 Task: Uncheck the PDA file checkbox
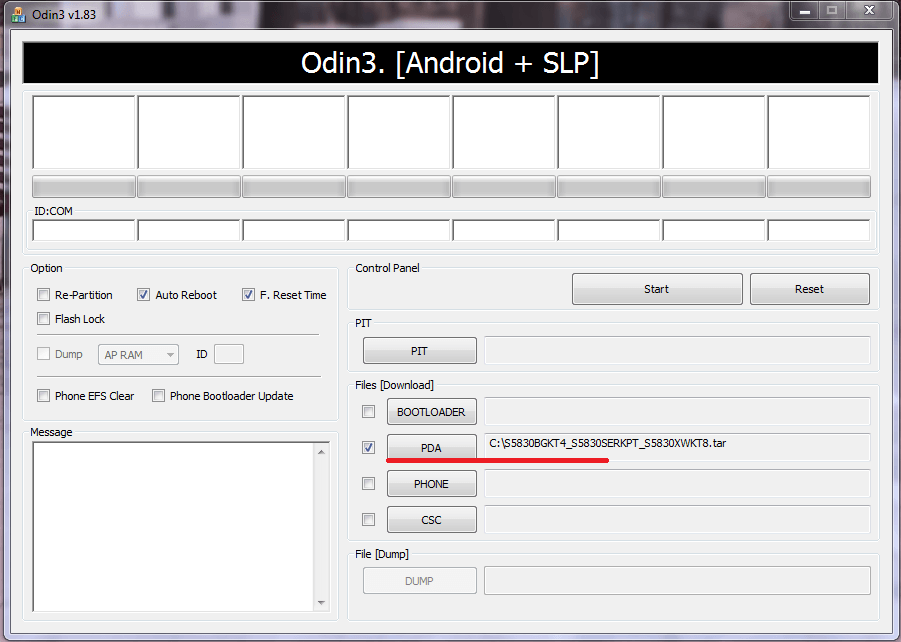click(x=369, y=447)
